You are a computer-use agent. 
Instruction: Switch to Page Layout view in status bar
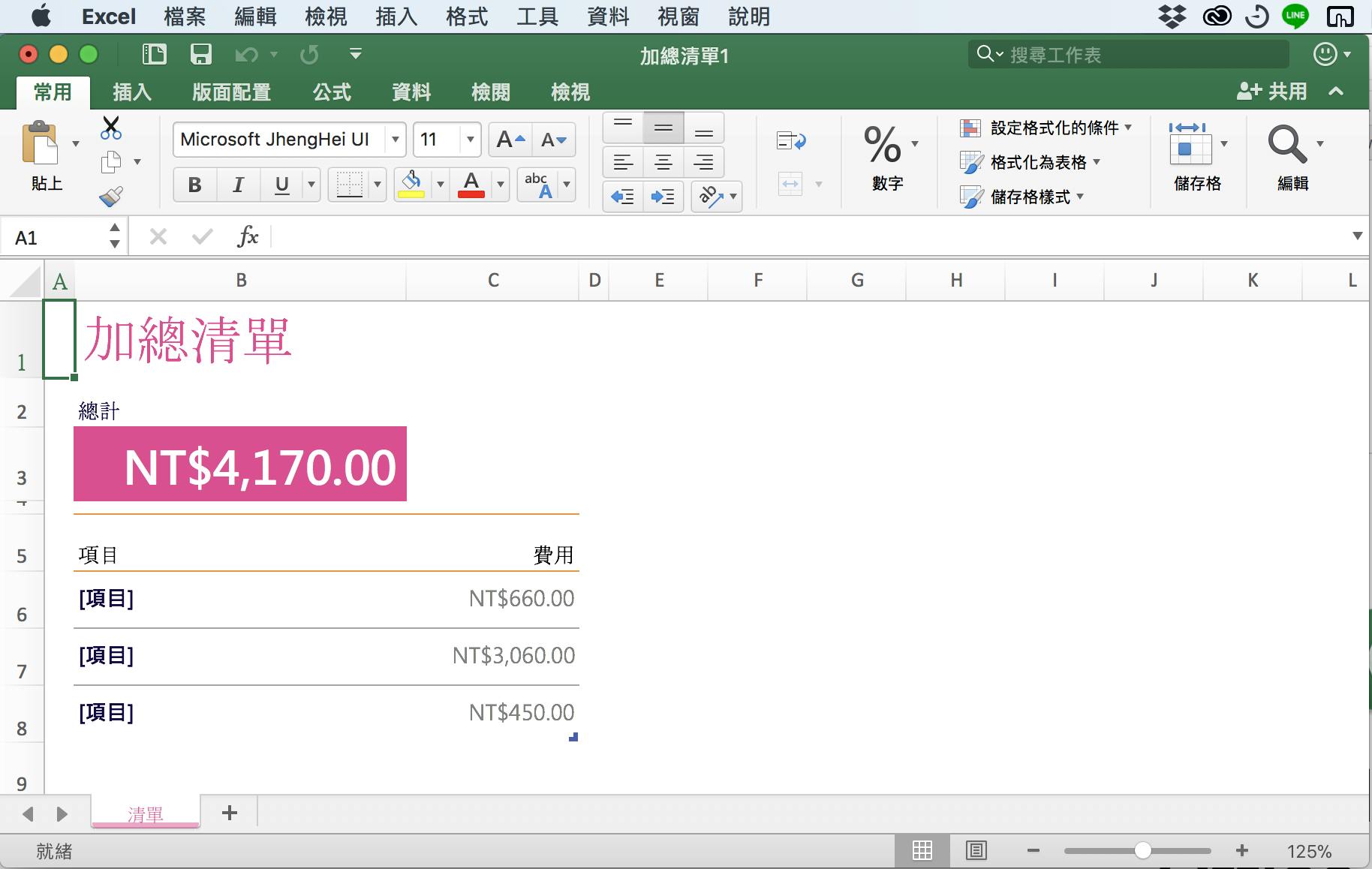[976, 850]
